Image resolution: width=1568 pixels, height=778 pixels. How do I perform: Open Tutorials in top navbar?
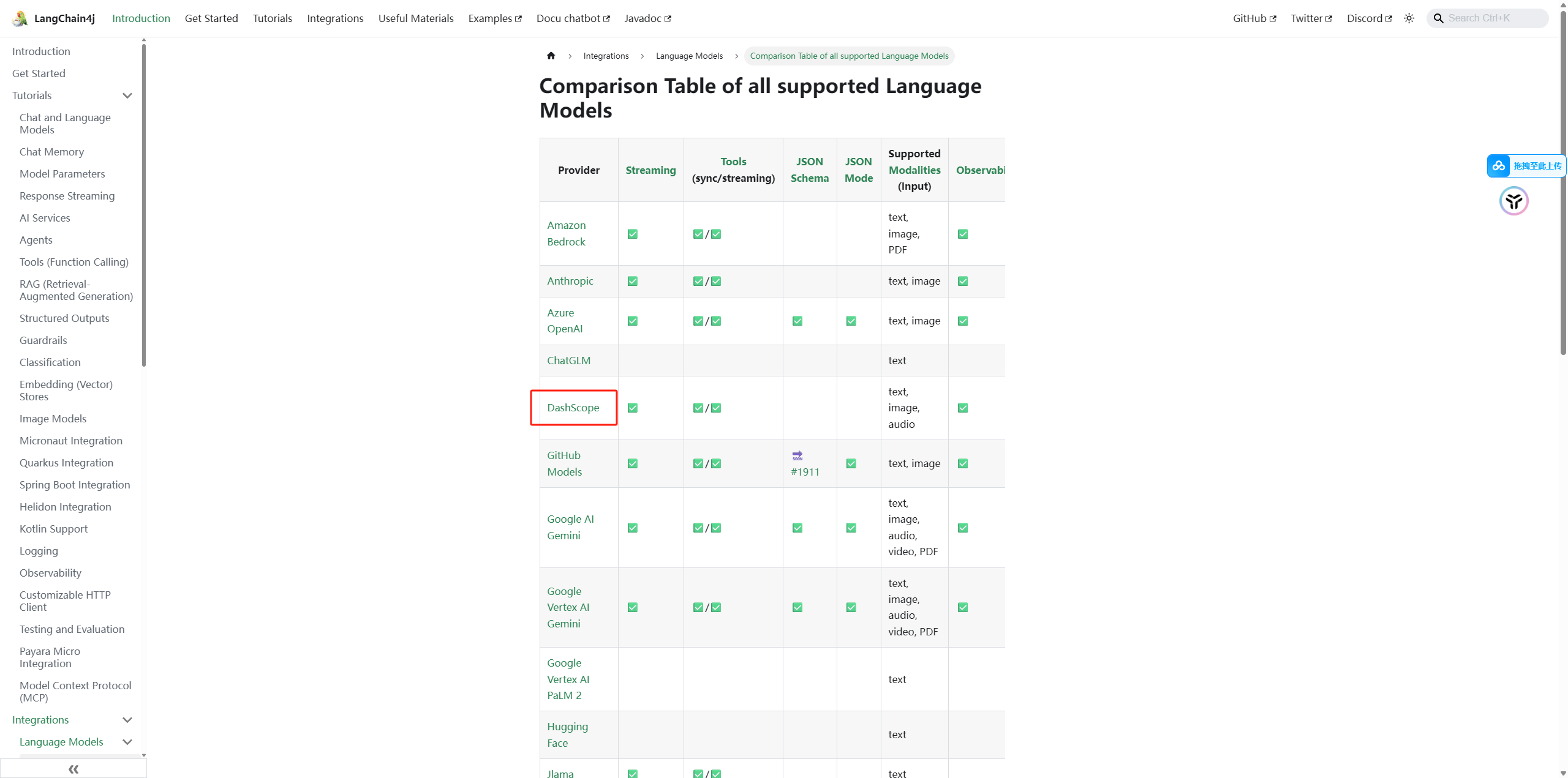point(273,18)
